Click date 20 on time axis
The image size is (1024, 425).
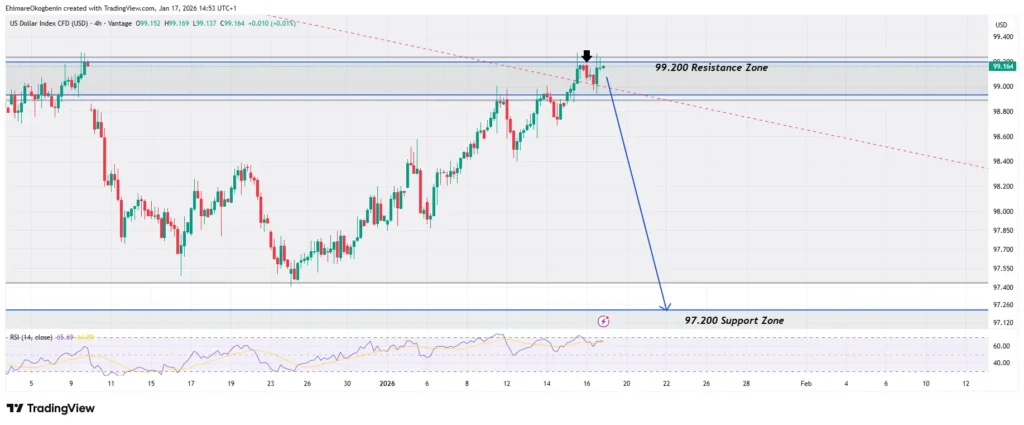click(626, 385)
